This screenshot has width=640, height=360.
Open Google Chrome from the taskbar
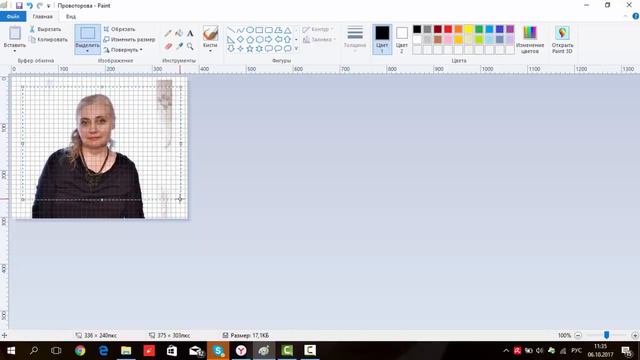pyautogui.click(x=80, y=350)
